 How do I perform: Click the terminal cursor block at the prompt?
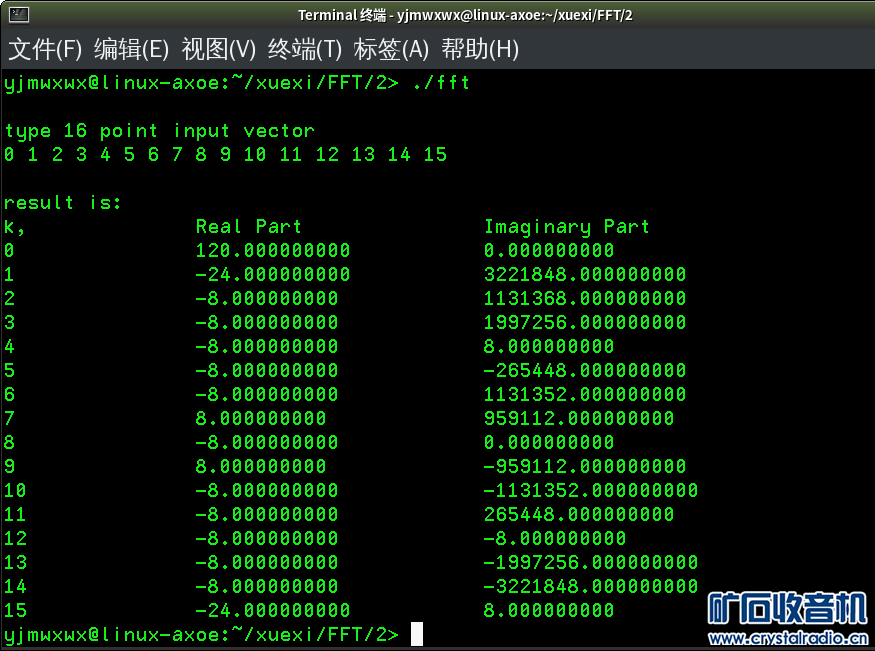coord(416,634)
